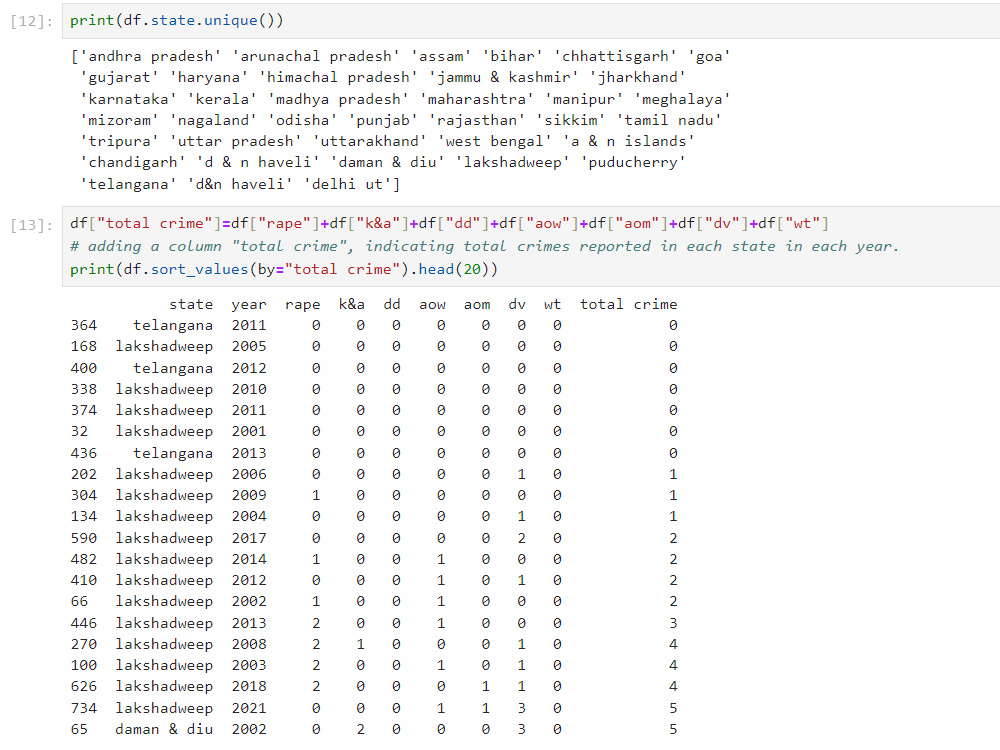Click year 2010 in row 338
The height and width of the screenshot is (750, 1000).
249,389
